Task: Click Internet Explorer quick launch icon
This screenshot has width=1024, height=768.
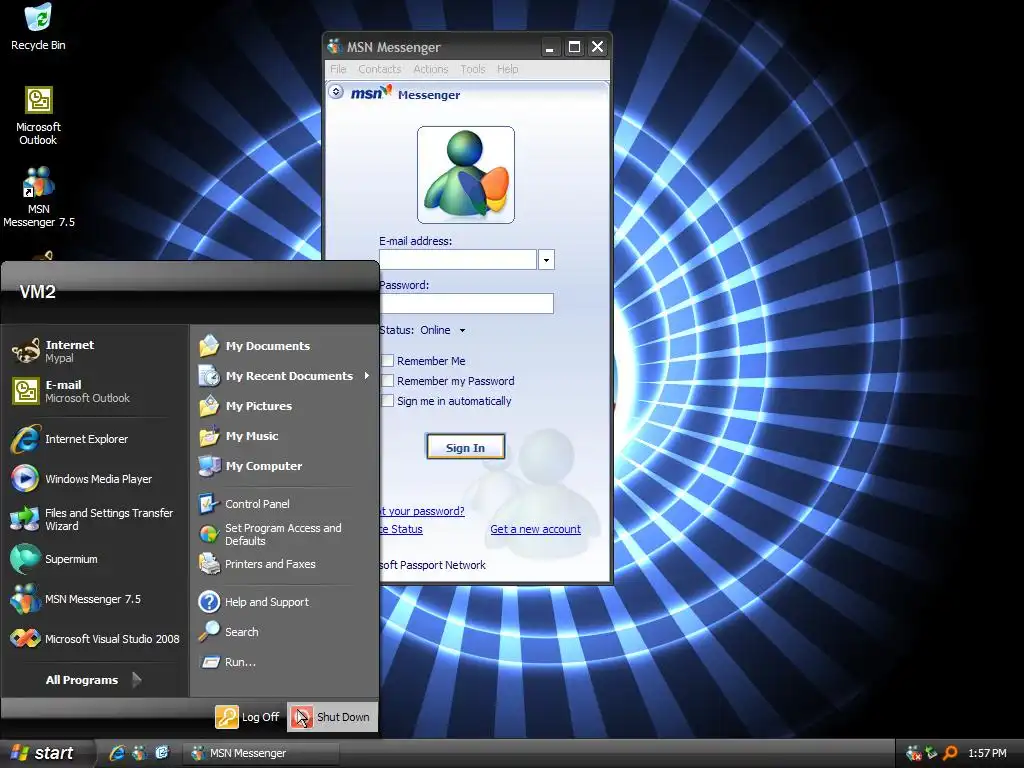Action: point(117,753)
